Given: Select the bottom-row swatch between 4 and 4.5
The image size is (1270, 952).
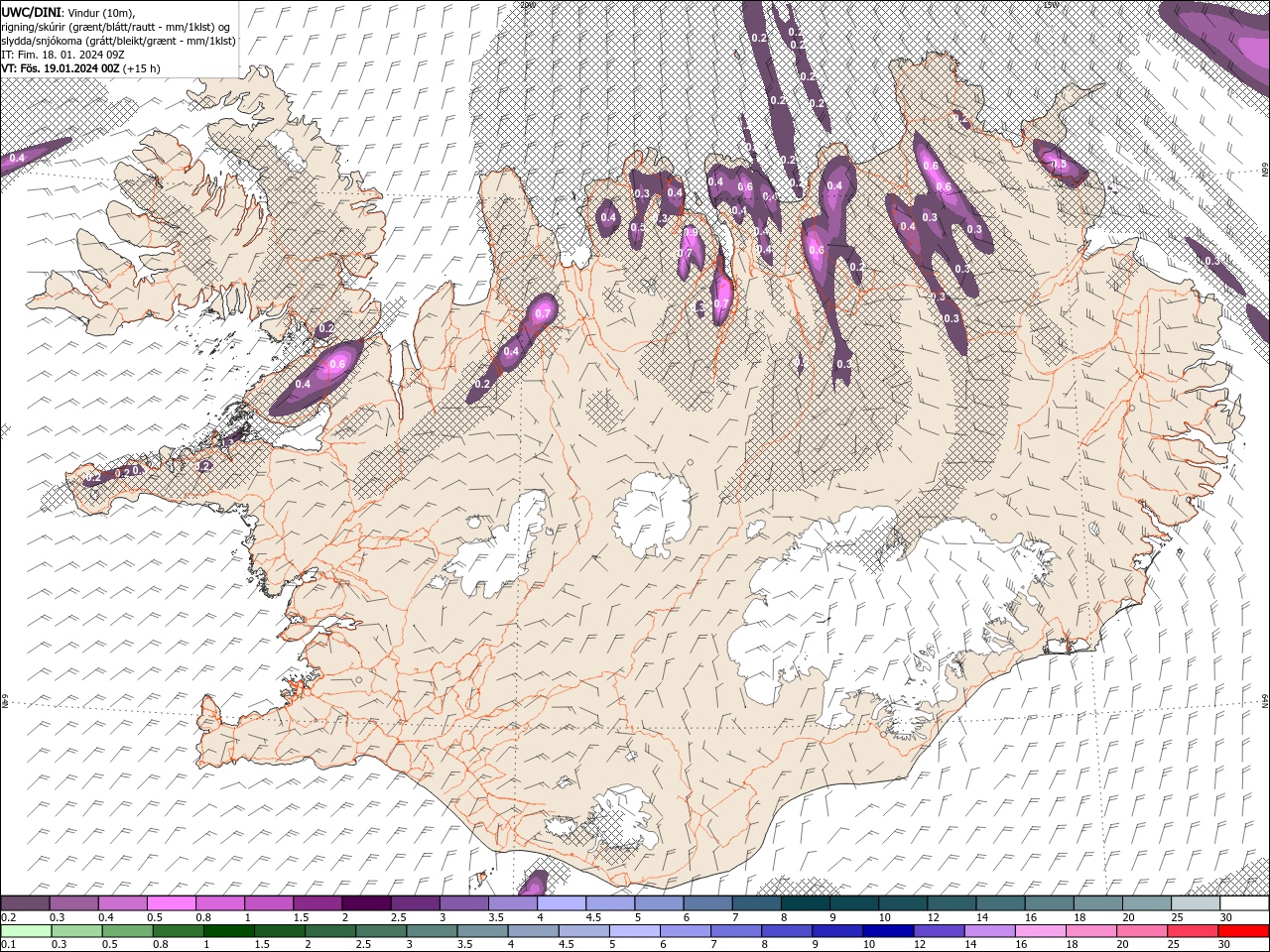Looking at the screenshot, I should point(534,931).
